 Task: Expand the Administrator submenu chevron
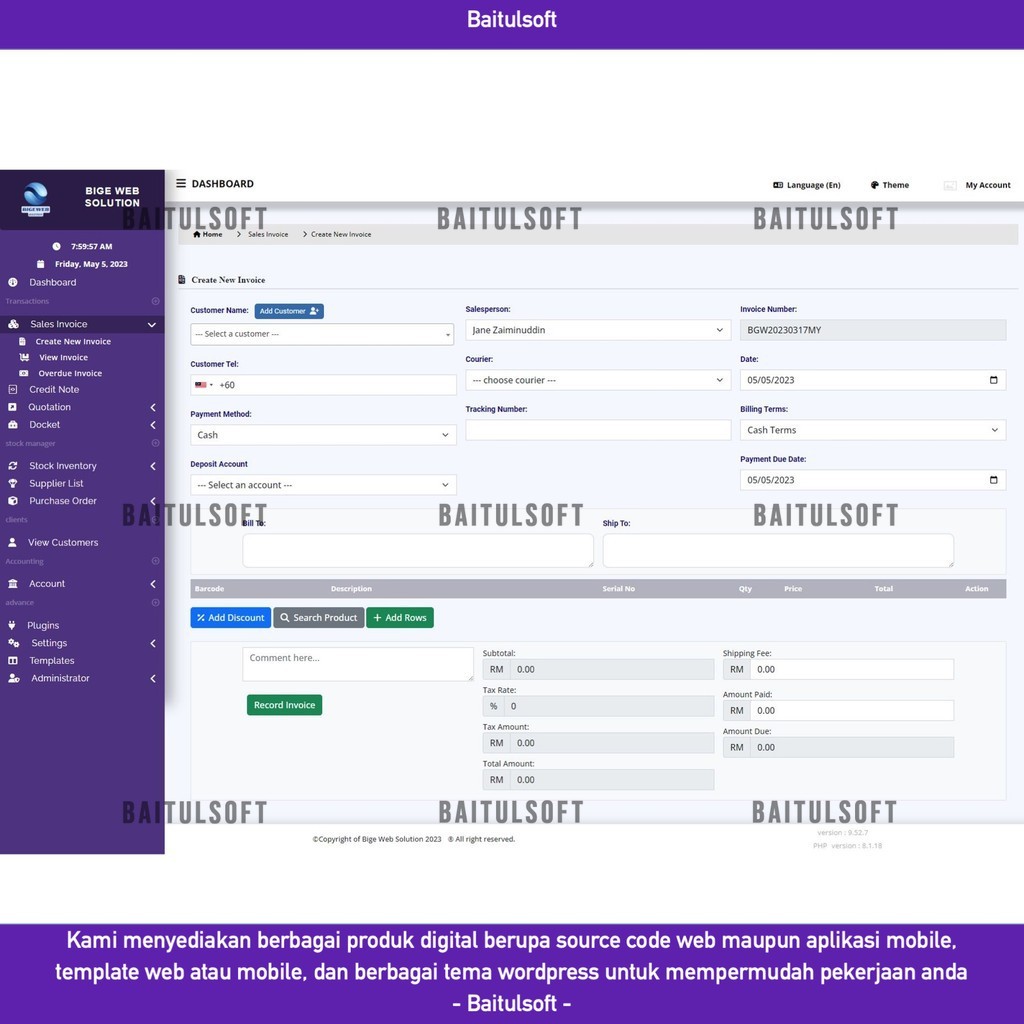click(153, 679)
